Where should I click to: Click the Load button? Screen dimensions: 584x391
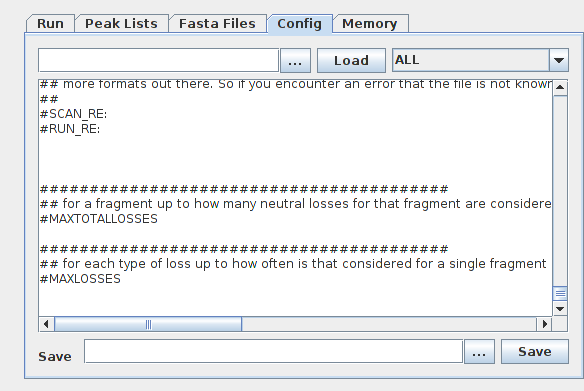[351, 60]
